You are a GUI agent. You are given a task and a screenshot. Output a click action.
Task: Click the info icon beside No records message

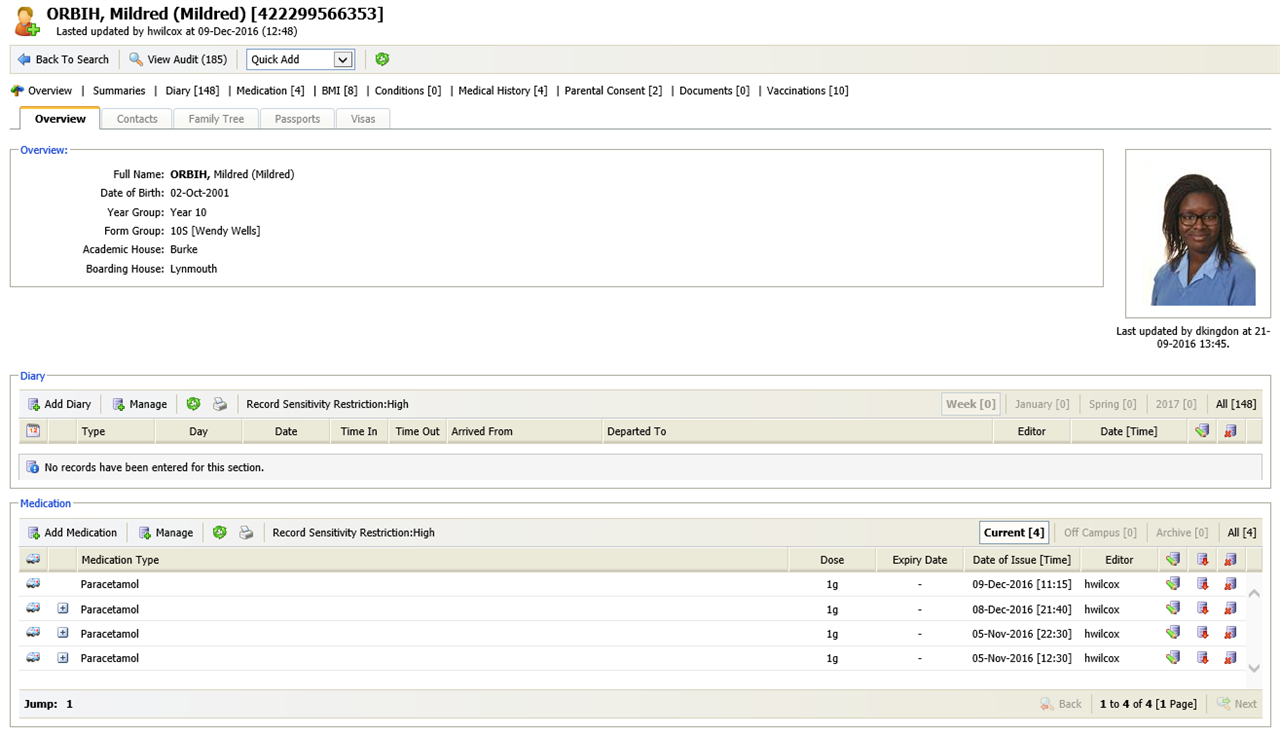[33, 467]
